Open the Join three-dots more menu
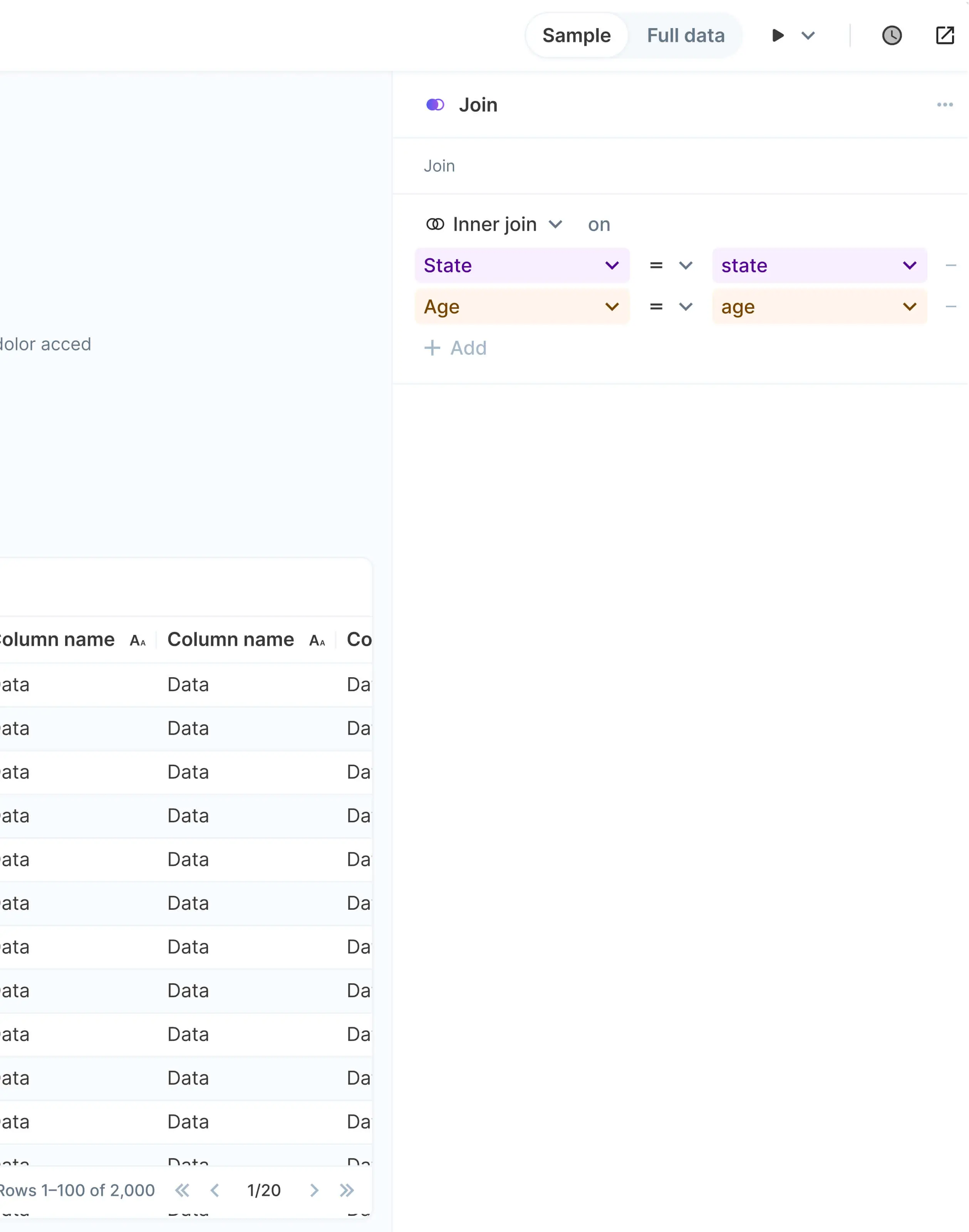This screenshot has width=969, height=1232. click(x=945, y=105)
